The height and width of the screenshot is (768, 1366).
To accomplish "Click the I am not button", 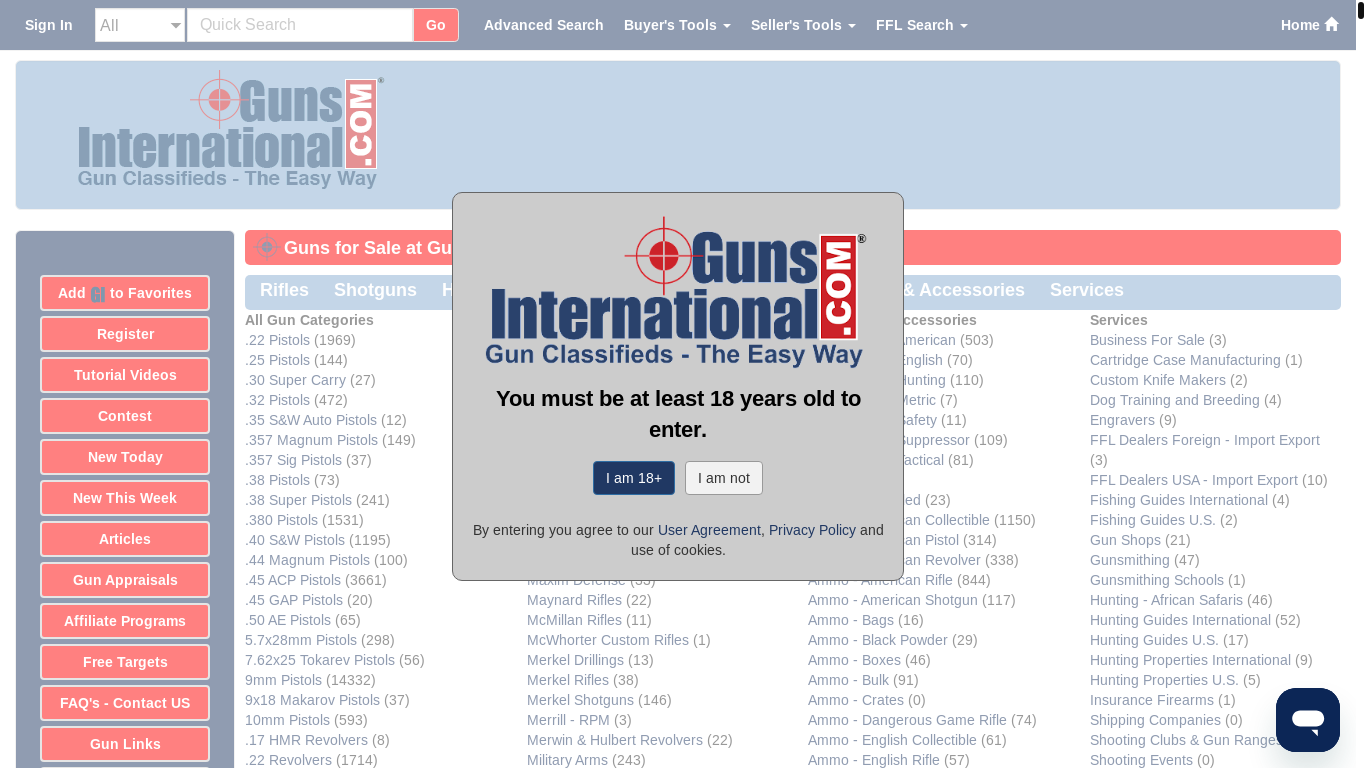I will (x=724, y=478).
